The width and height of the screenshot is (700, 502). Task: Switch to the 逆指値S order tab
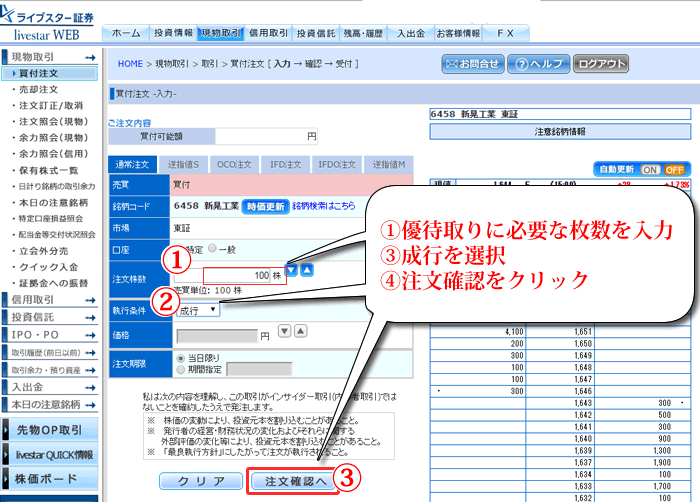point(182,164)
